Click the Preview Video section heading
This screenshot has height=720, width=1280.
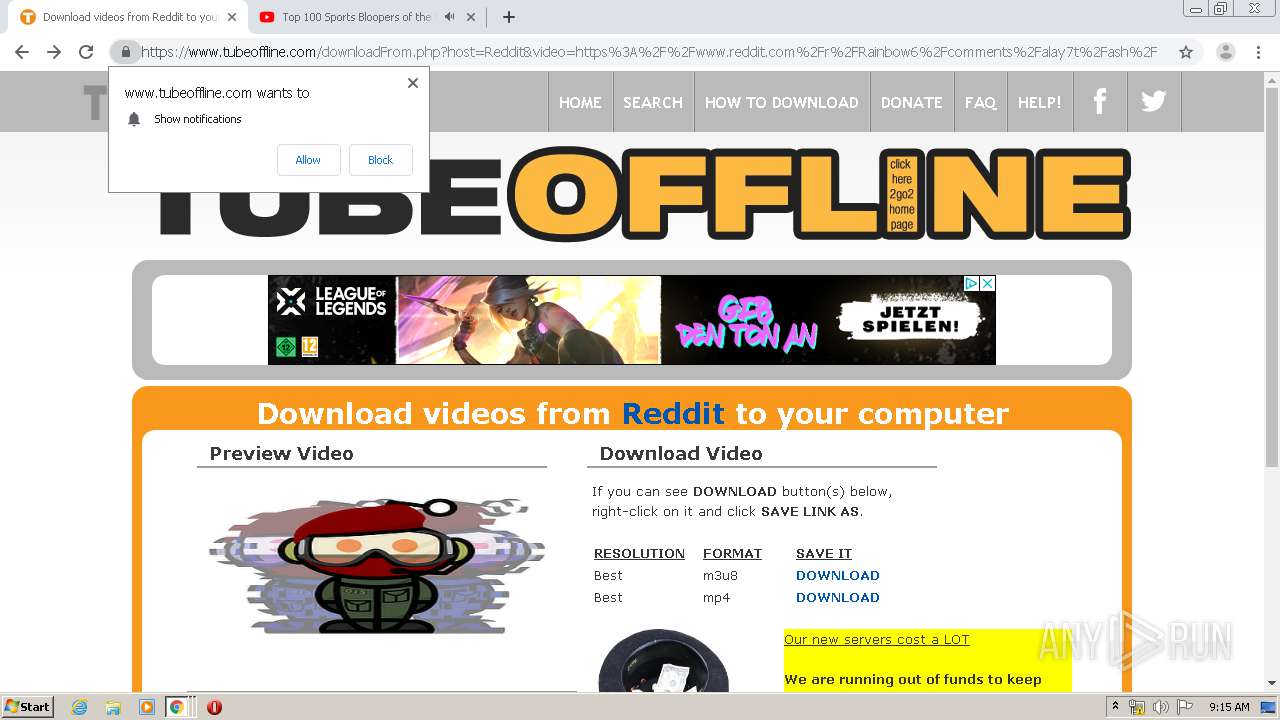click(x=281, y=454)
